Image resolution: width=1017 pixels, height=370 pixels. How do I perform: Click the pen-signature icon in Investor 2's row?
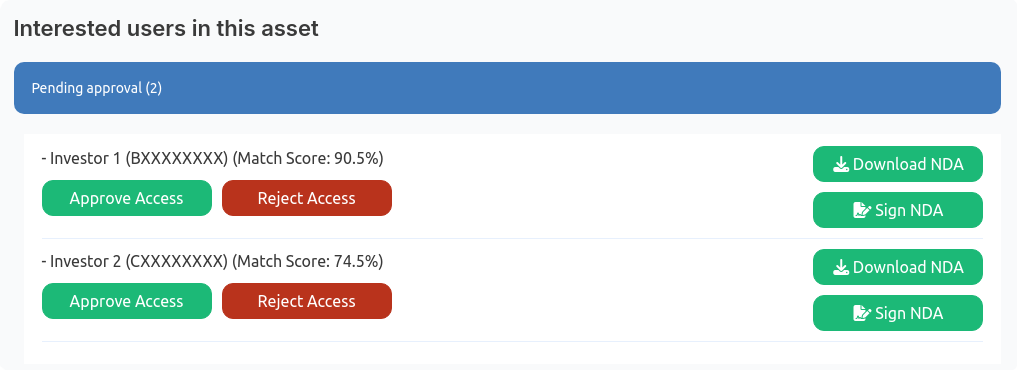[862, 313]
